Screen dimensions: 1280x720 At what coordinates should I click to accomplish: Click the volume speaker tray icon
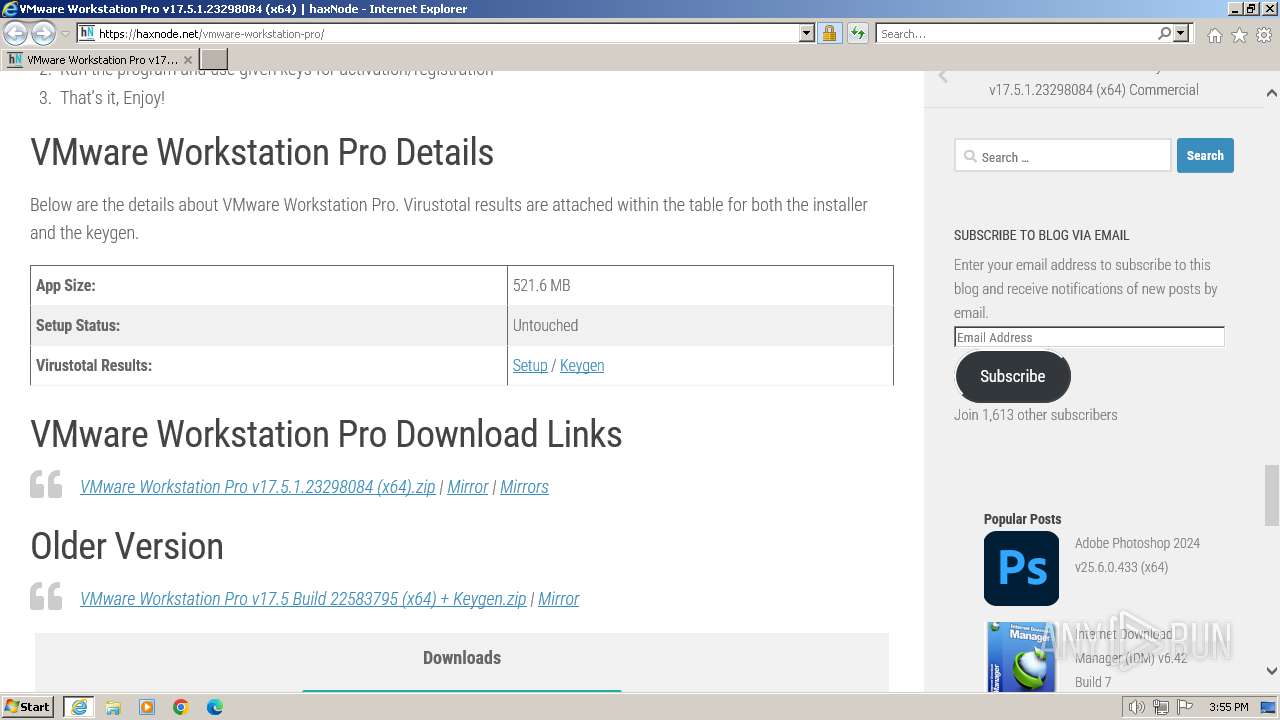[1137, 707]
